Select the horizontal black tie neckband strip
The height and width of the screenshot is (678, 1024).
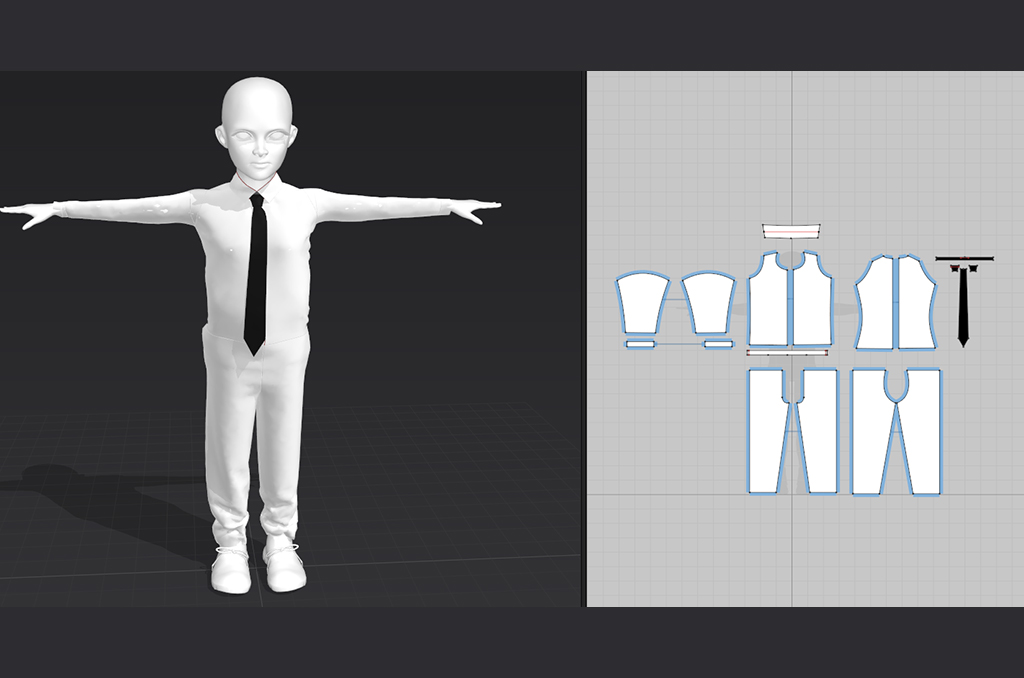pyautogui.click(x=964, y=259)
